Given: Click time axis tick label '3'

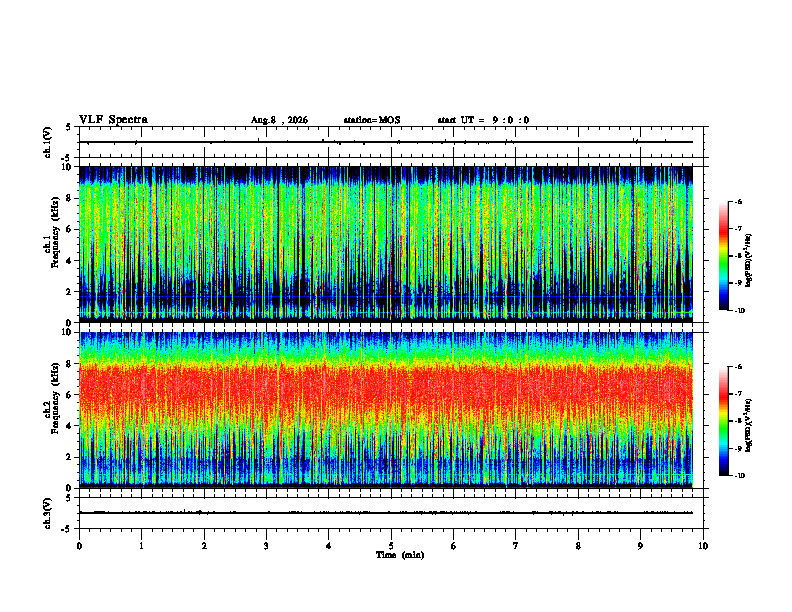Looking at the screenshot, I should tap(266, 546).
